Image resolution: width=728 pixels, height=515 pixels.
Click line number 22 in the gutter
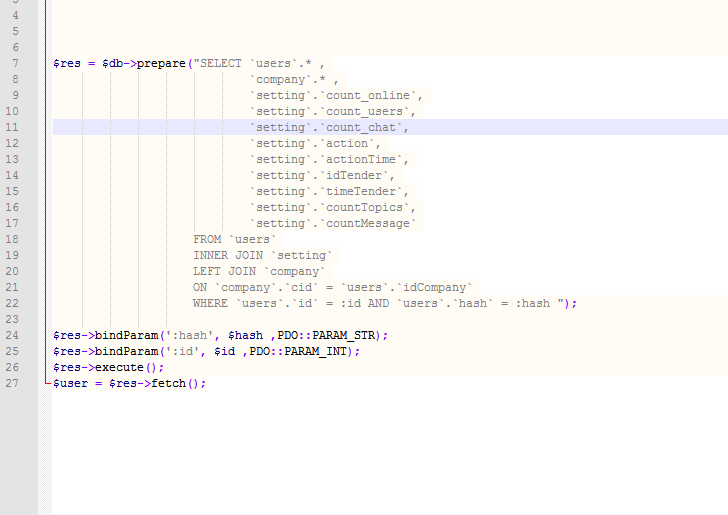click(x=13, y=304)
